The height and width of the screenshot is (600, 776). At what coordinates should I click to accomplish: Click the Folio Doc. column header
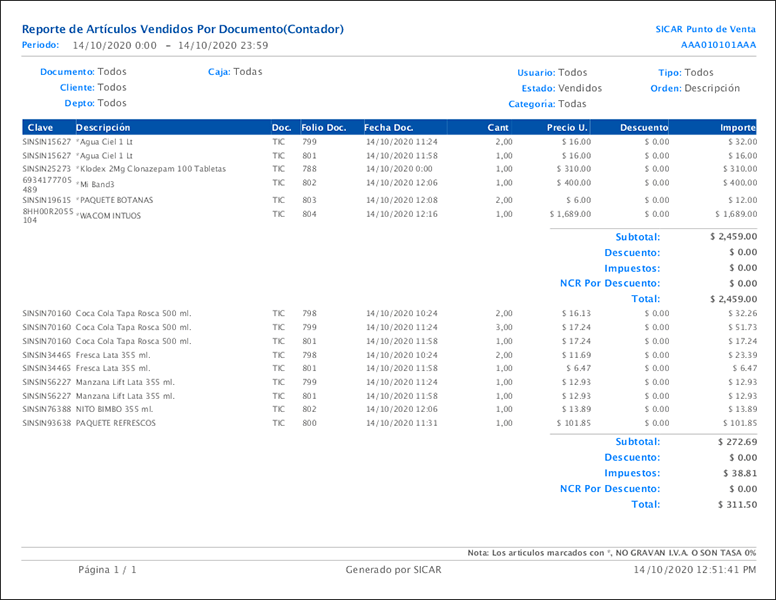pos(323,128)
